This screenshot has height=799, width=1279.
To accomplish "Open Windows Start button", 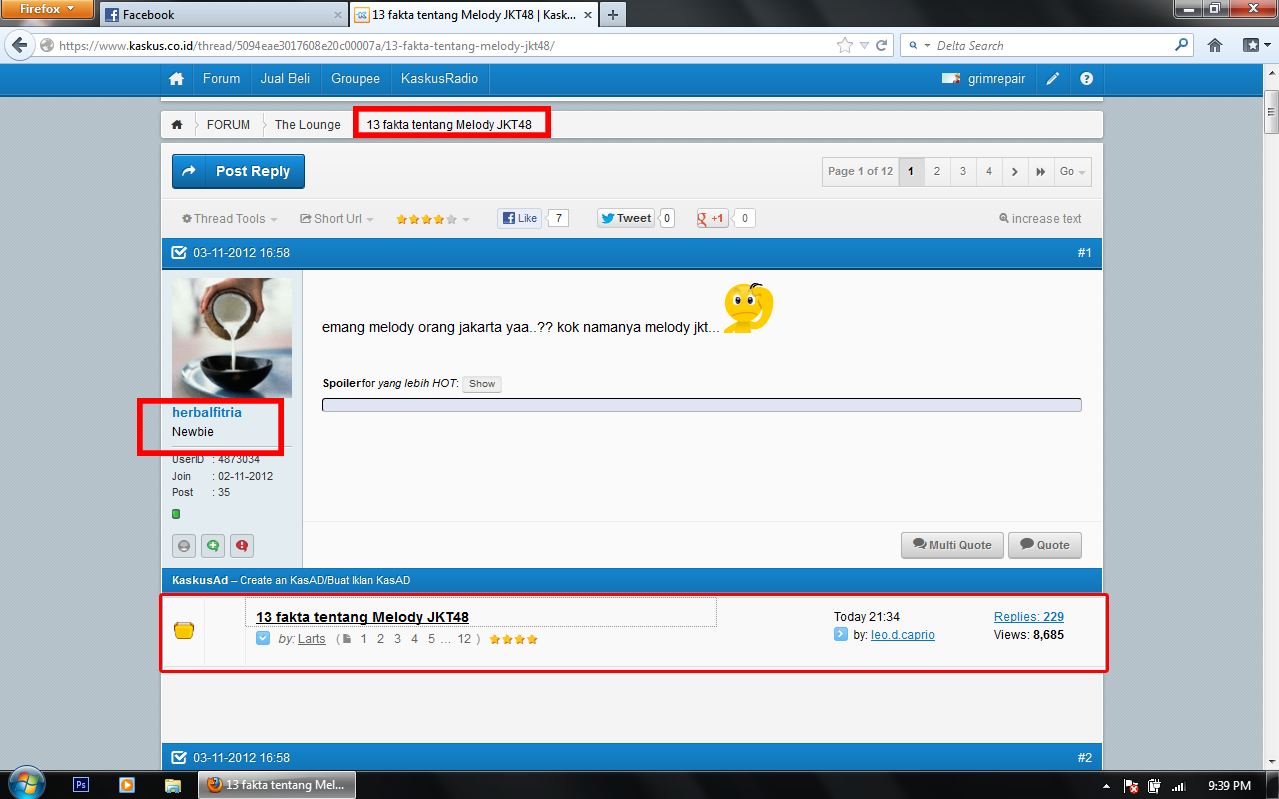I will tap(25, 784).
